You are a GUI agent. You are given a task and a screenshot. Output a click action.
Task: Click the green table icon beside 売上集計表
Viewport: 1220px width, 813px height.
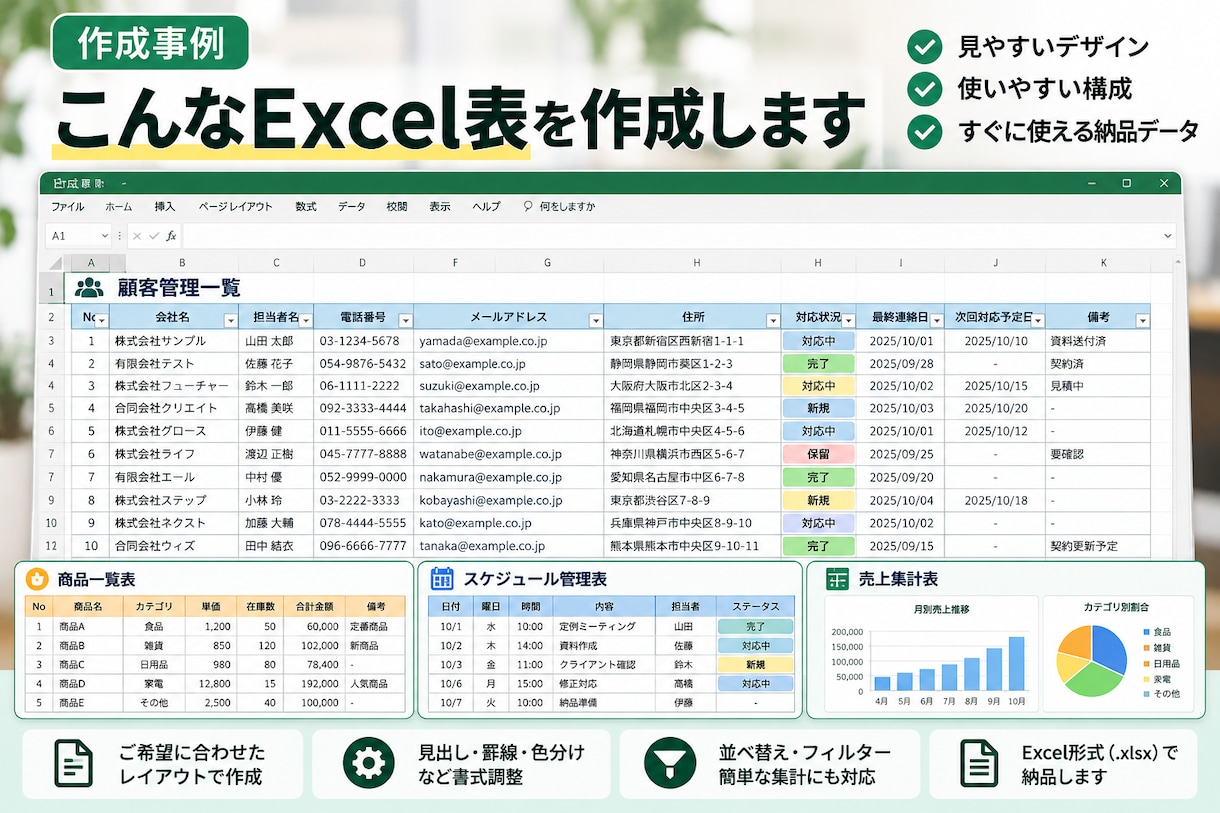point(837,579)
